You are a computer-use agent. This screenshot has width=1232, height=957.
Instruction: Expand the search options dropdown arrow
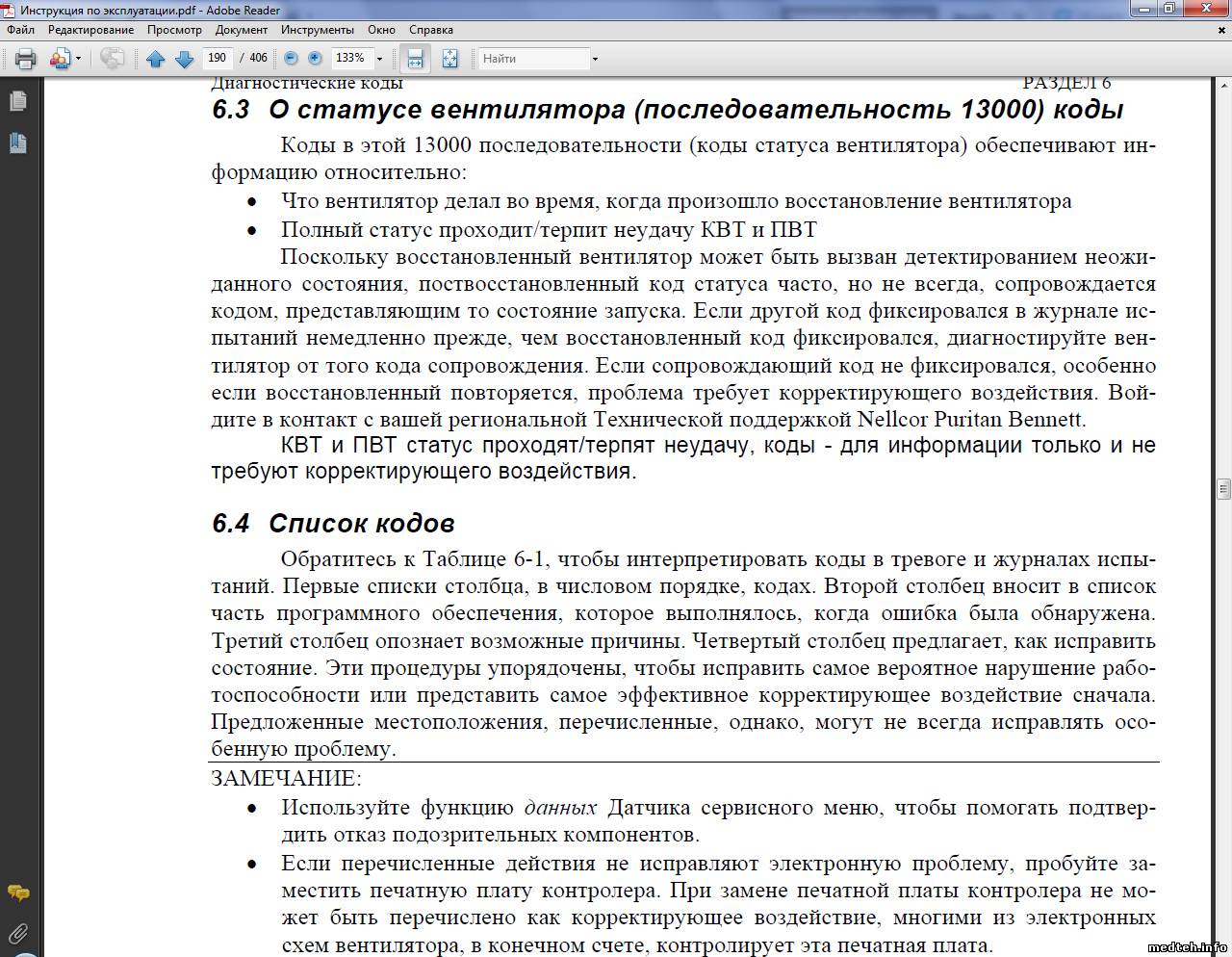click(595, 59)
